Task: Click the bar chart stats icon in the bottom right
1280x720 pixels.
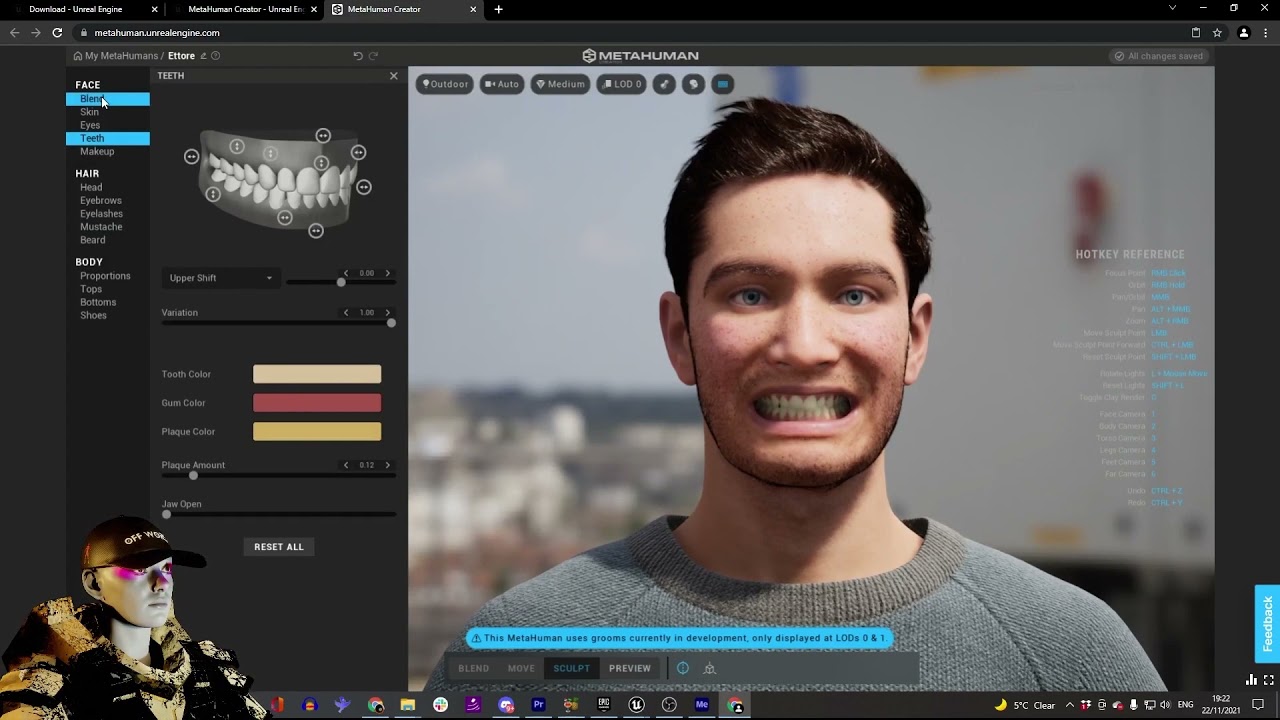Action: (1252, 680)
